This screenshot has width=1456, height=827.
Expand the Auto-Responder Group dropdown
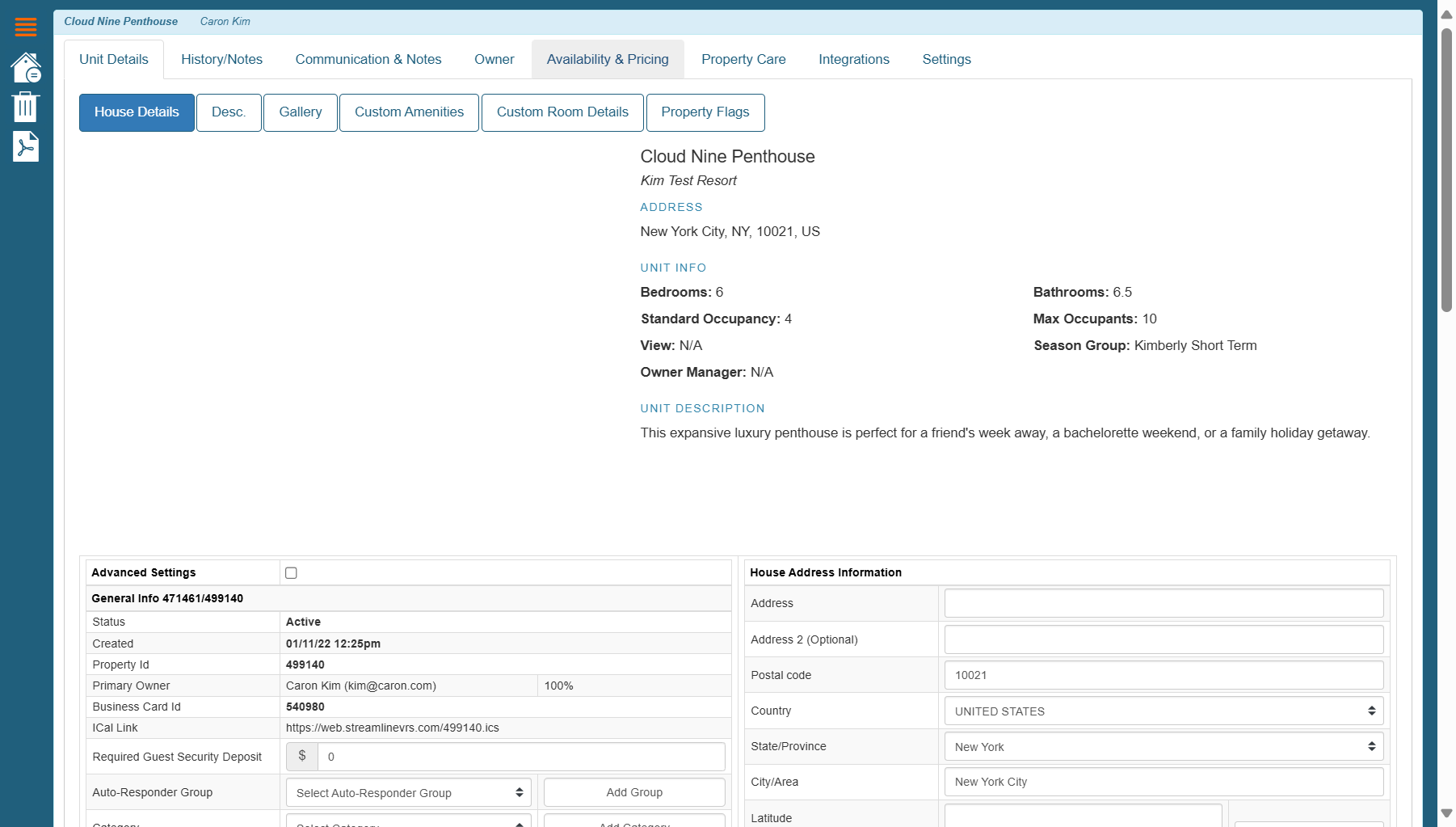pyautogui.click(x=408, y=792)
